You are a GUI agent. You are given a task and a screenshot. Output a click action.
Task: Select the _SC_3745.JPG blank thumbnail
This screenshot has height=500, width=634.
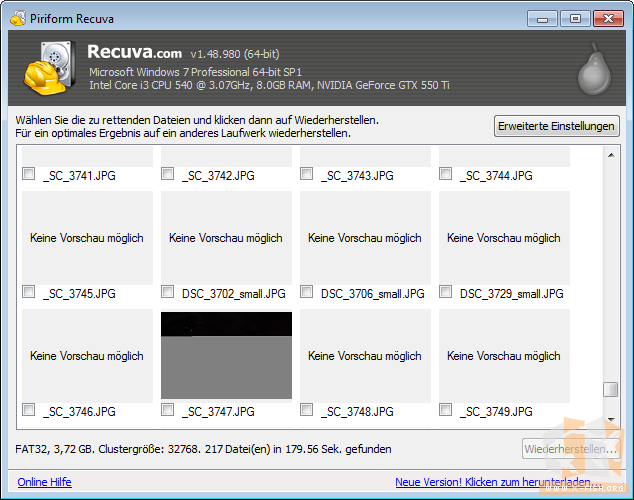[x=87, y=238]
